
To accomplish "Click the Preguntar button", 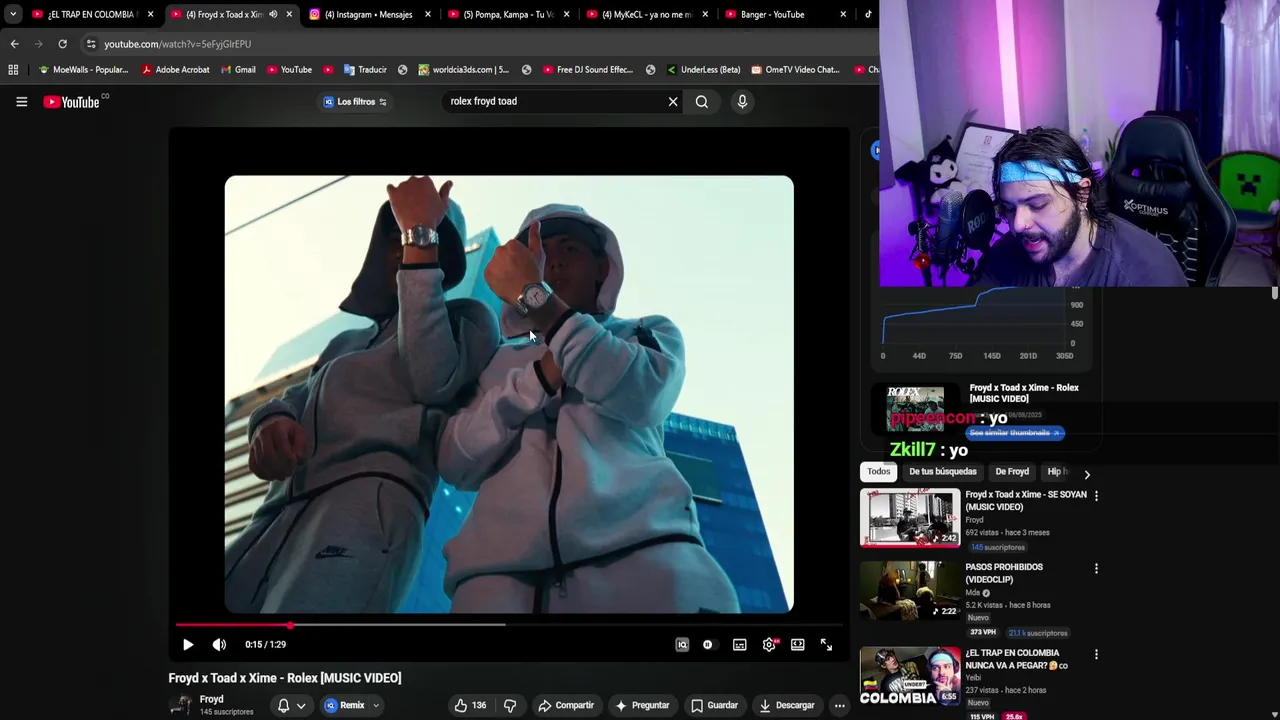I will 642,705.
